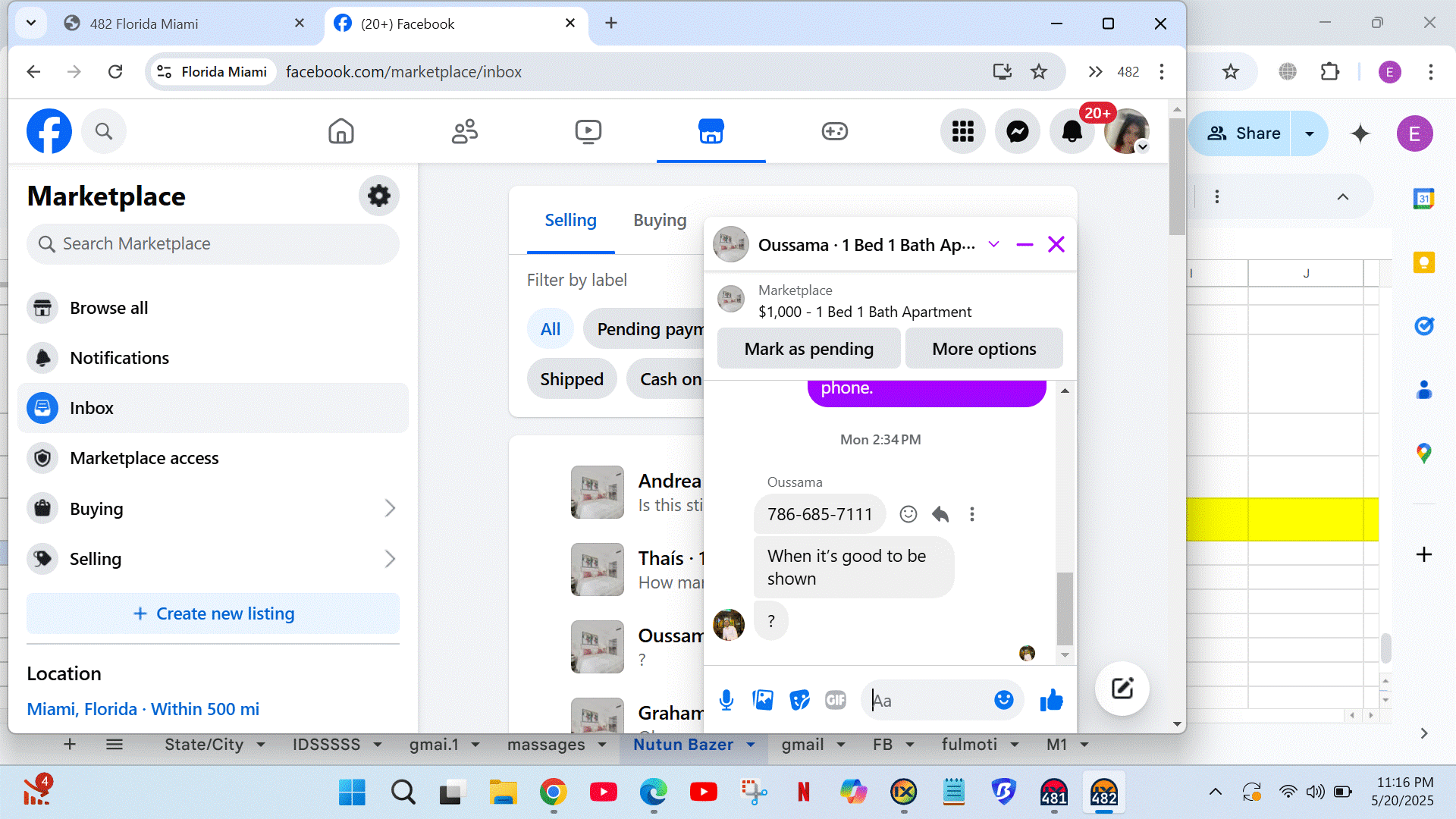Click the reply arrow on phone message

point(940,514)
